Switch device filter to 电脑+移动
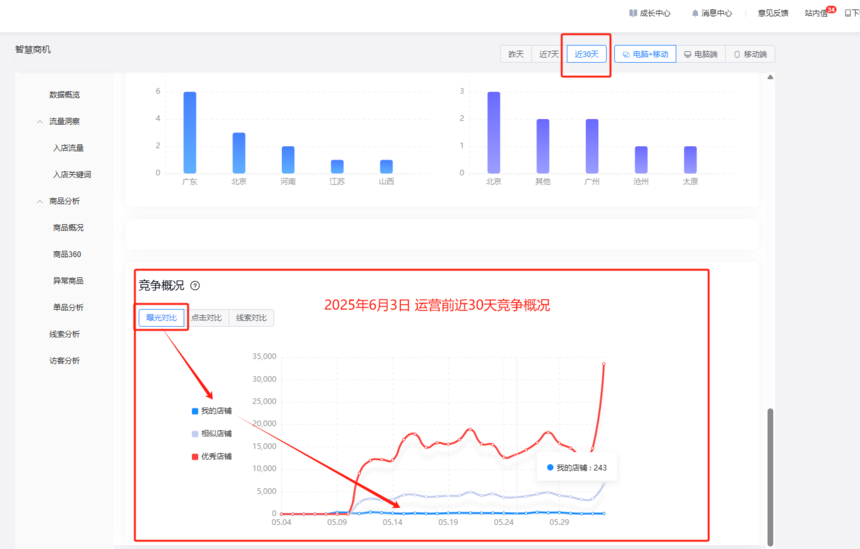Screen dimensions: 860x549 click(x=645, y=54)
